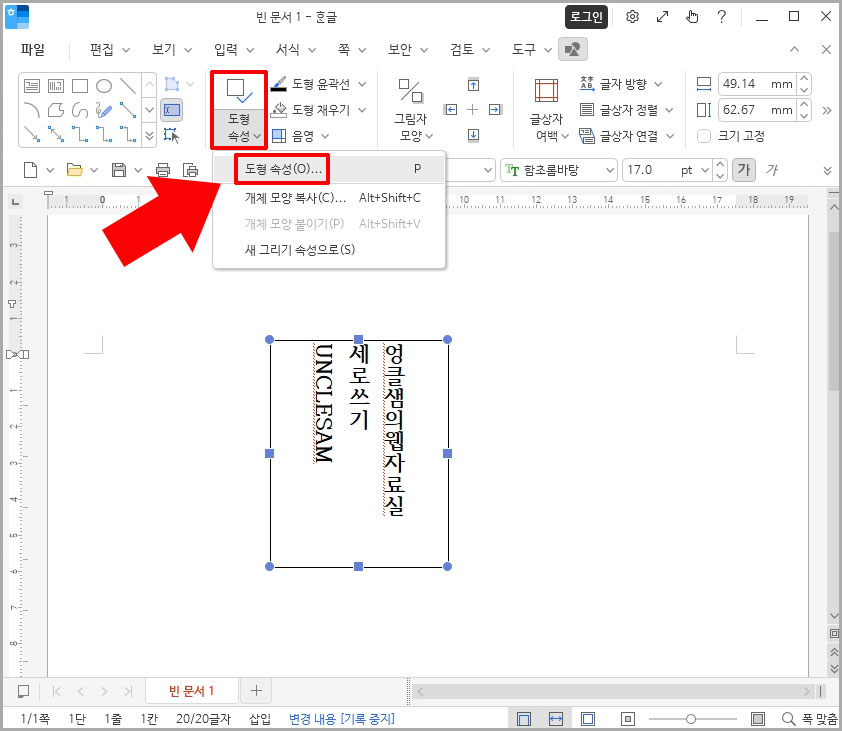842x731 pixels.
Task: Apply 도형 채우기 fill bucket
Action: click(x=278, y=110)
